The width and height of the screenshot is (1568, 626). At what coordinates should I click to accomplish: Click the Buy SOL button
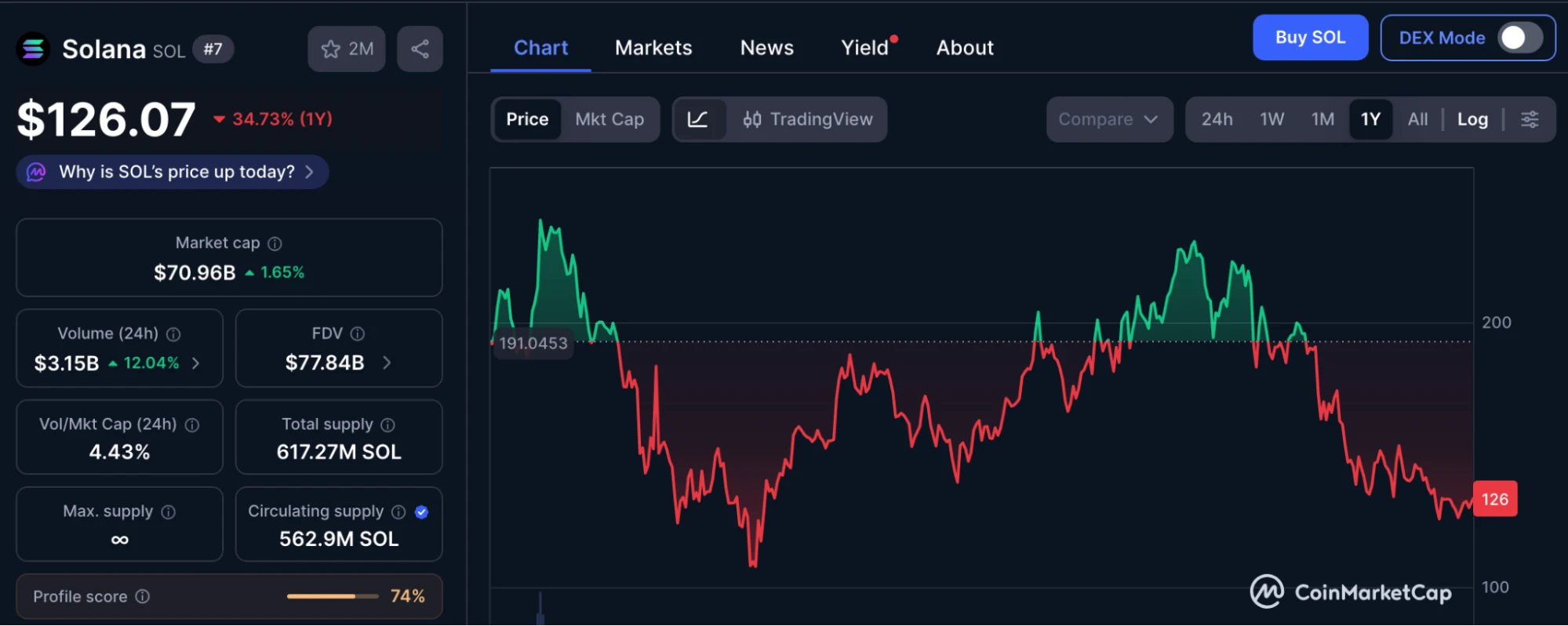click(1310, 38)
